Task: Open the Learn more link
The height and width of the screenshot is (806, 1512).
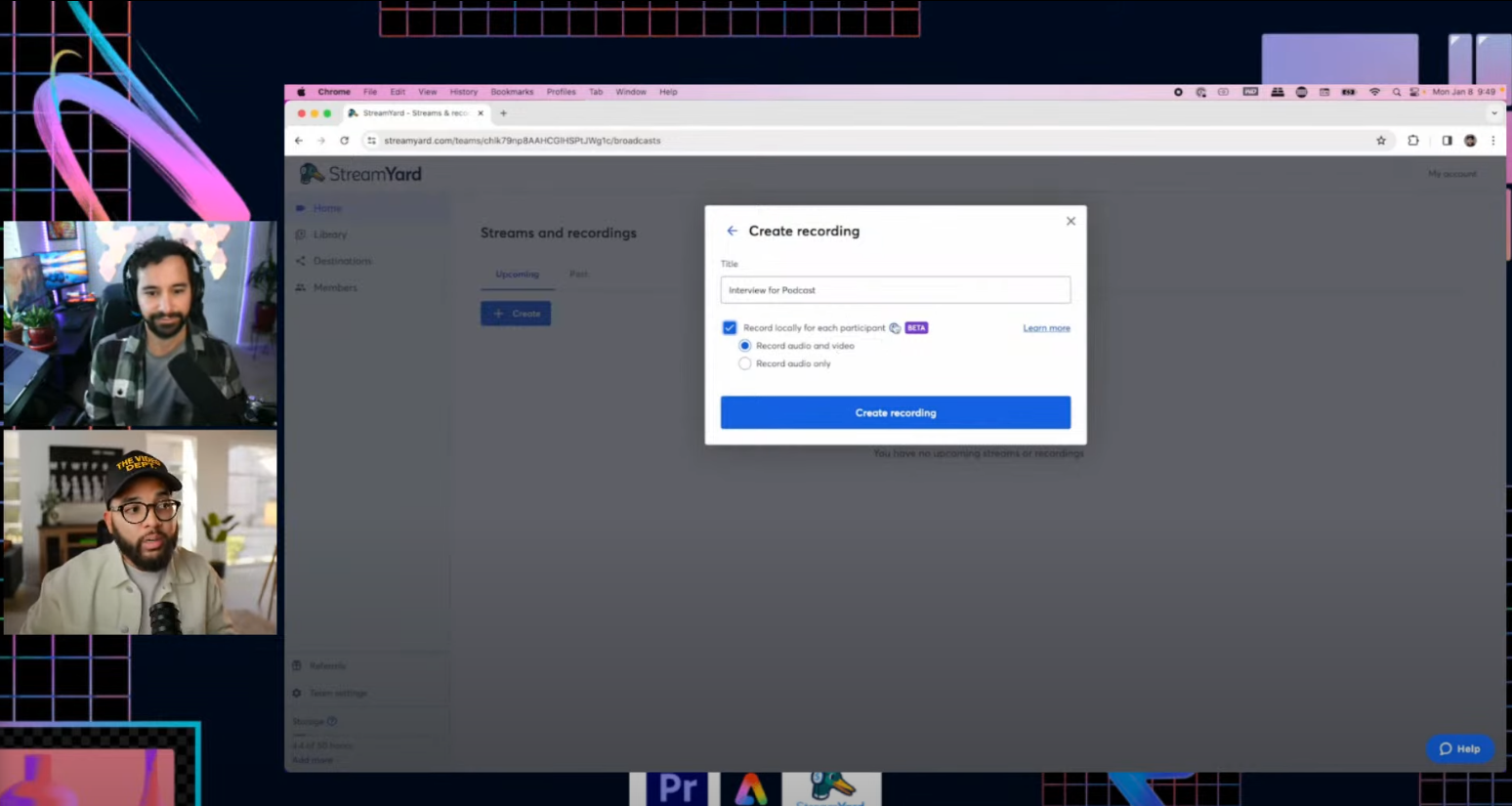Action: [x=1046, y=328]
